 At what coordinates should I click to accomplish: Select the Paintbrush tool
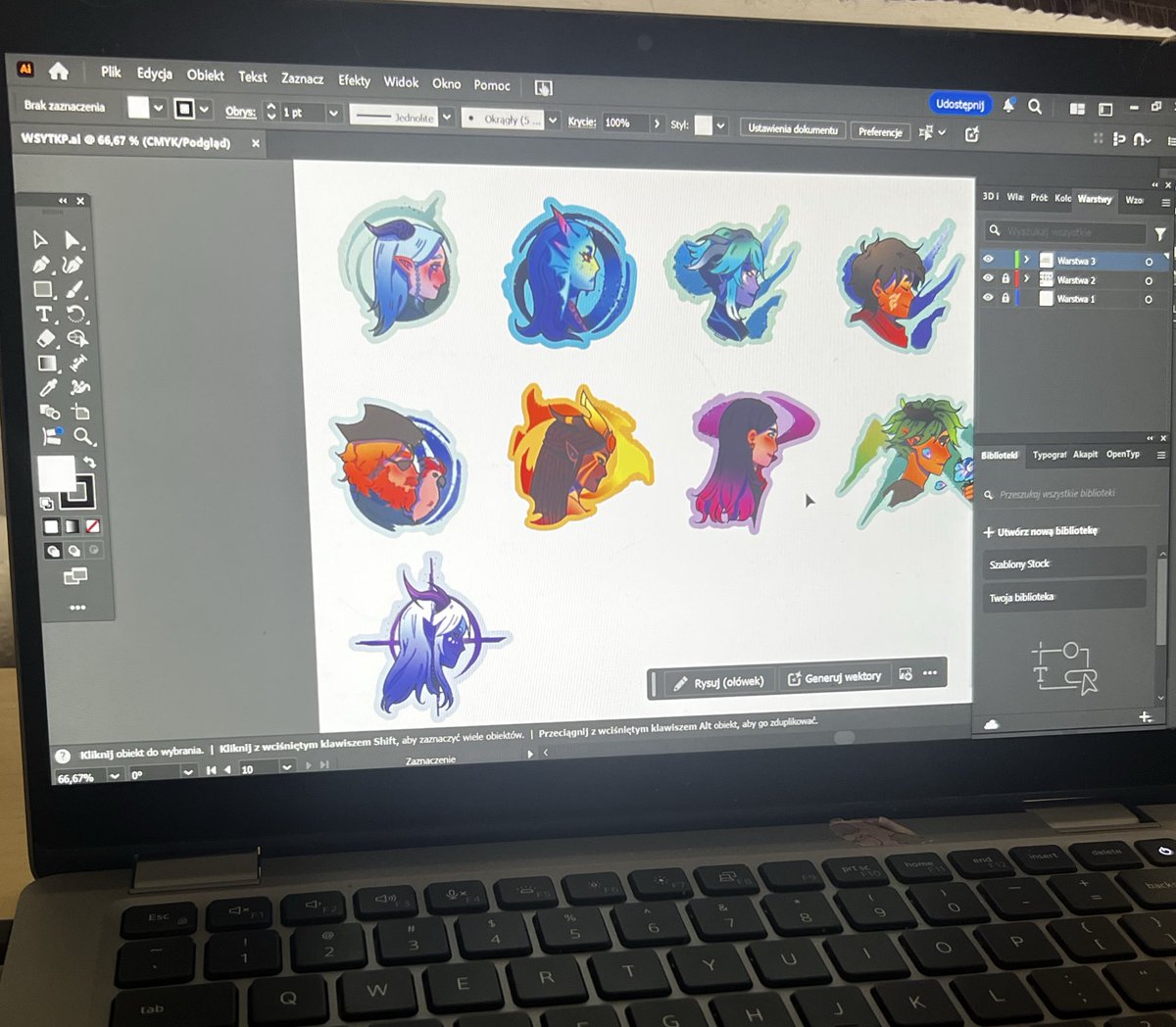point(74,288)
